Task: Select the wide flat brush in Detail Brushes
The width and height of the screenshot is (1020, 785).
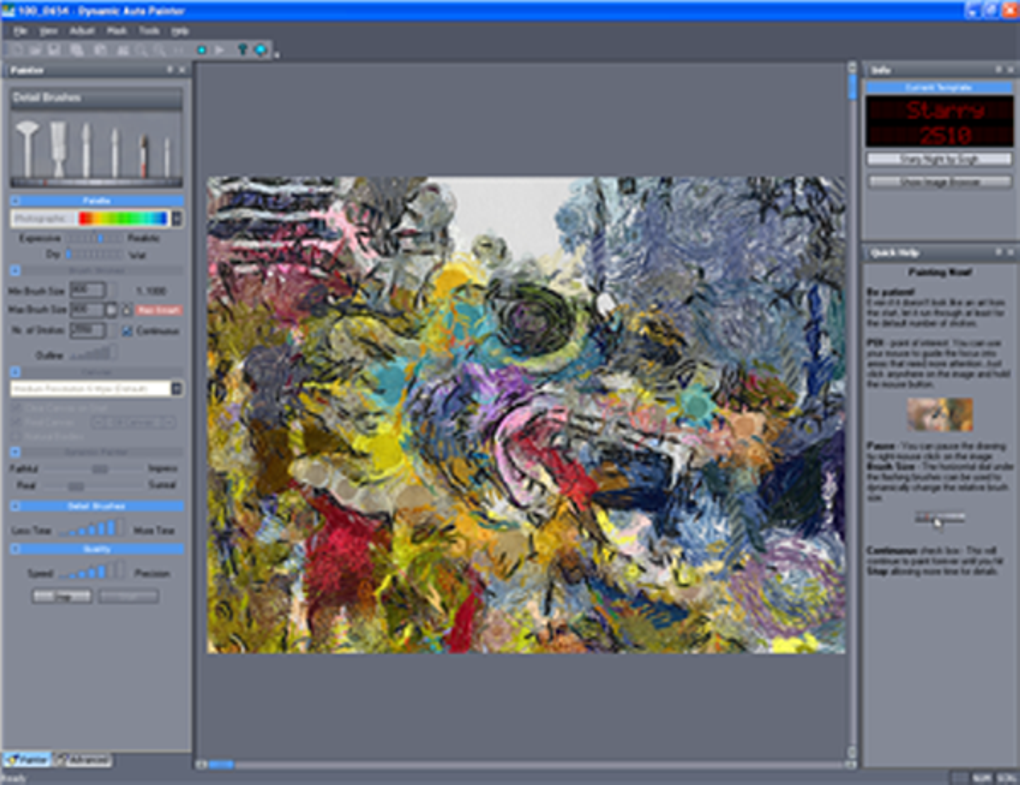Action: click(58, 148)
